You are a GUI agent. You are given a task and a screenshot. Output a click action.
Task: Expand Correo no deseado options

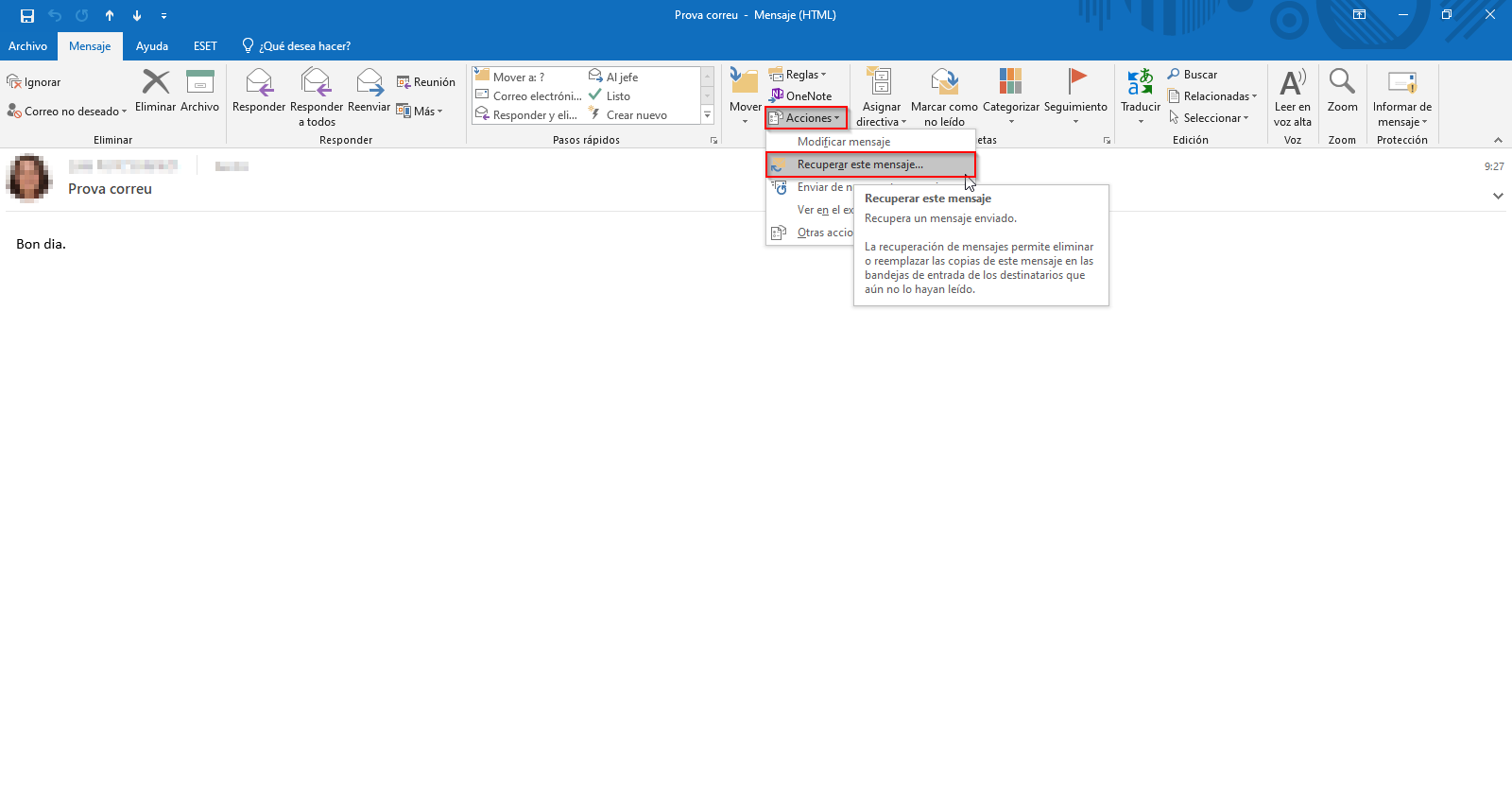67,112
